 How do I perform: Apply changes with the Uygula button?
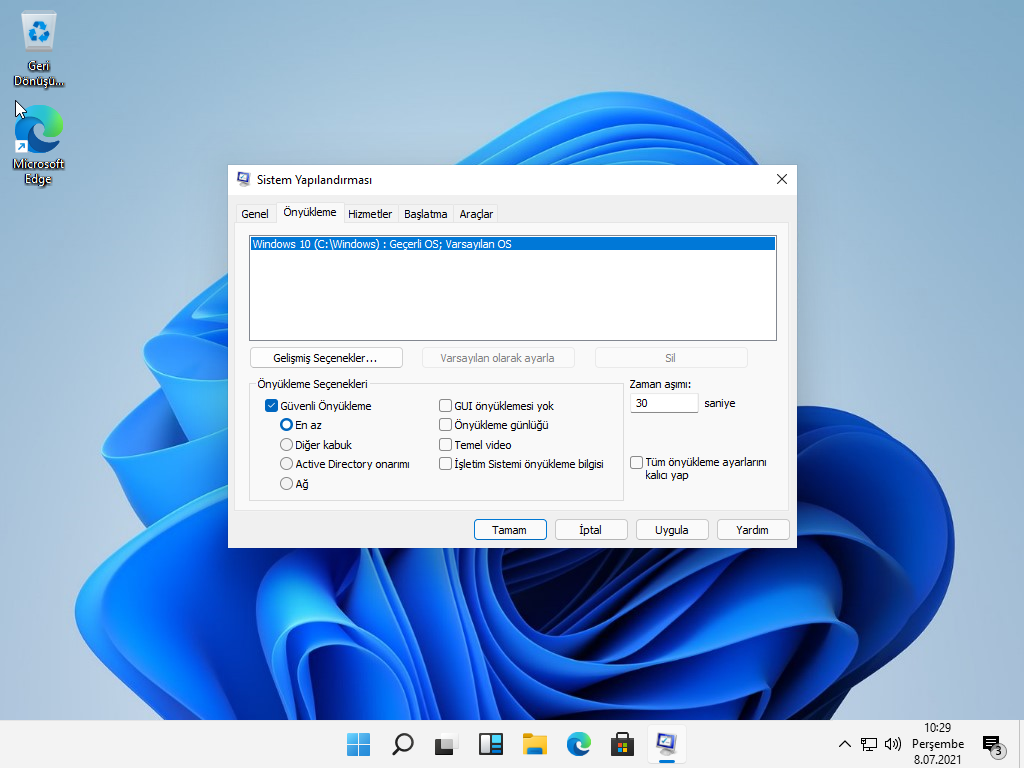(x=671, y=529)
